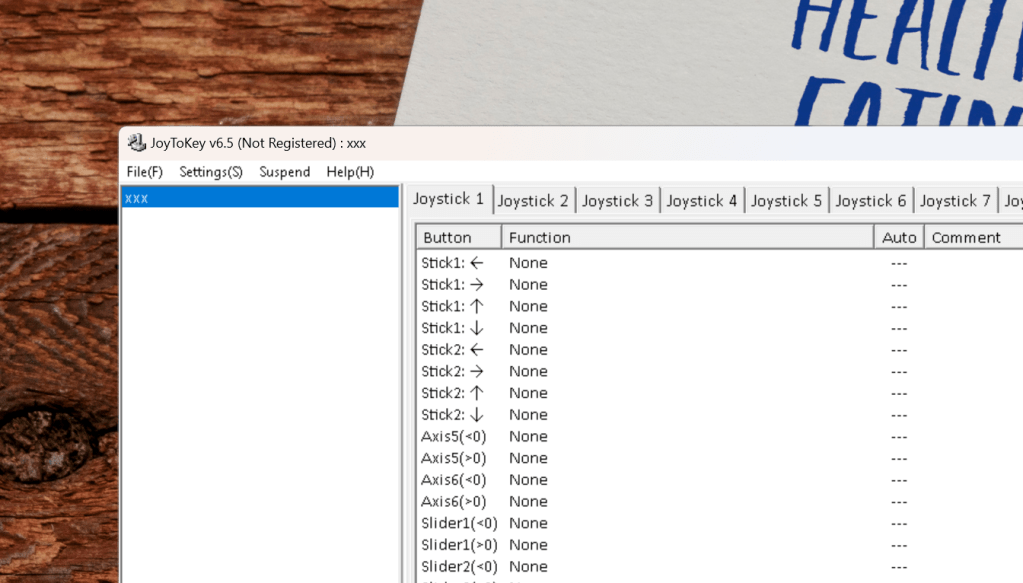
Task: Switch to the Joystick 7 tab
Action: [955, 201]
